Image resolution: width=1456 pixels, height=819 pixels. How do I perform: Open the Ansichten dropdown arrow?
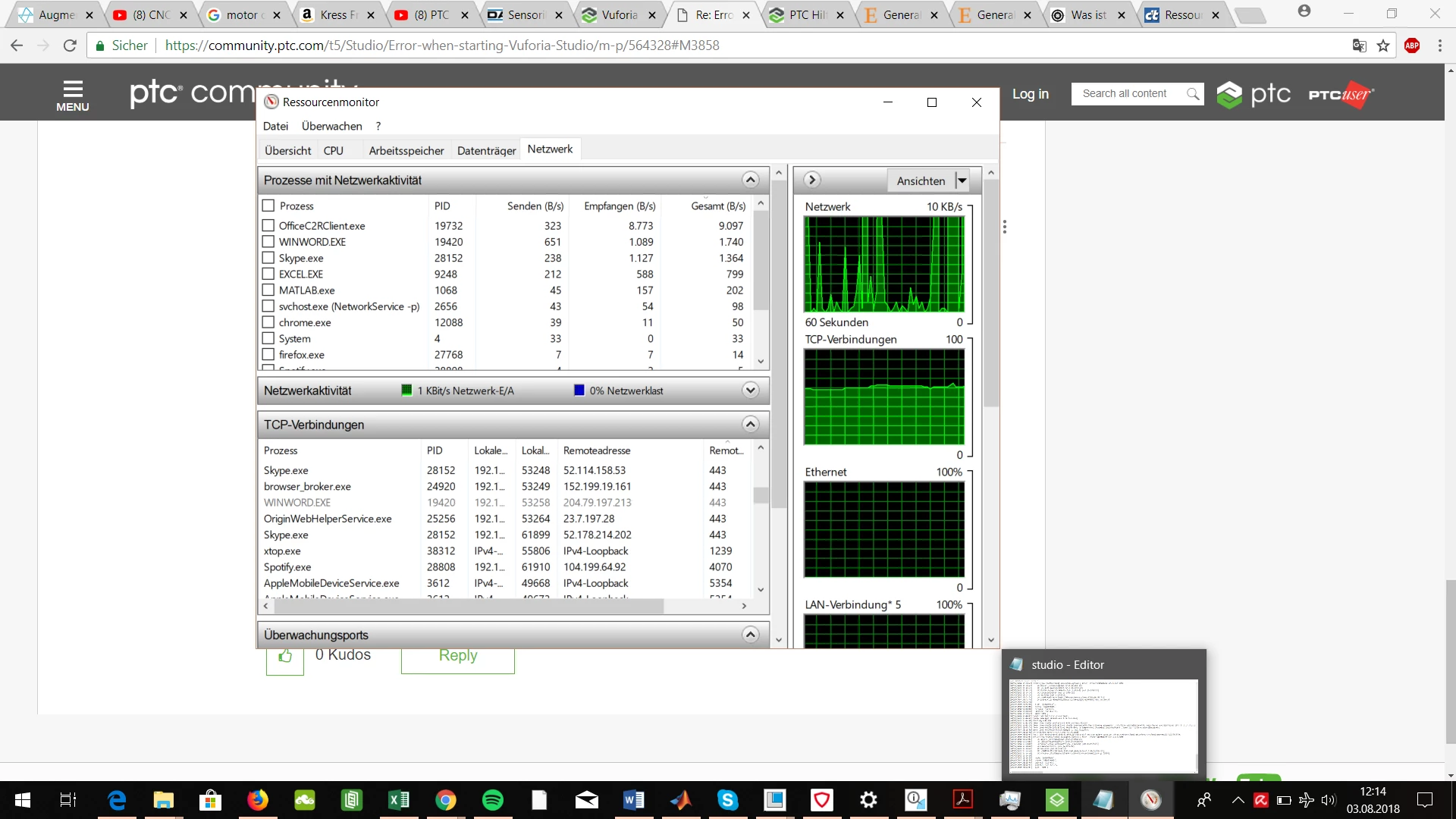[x=962, y=180]
